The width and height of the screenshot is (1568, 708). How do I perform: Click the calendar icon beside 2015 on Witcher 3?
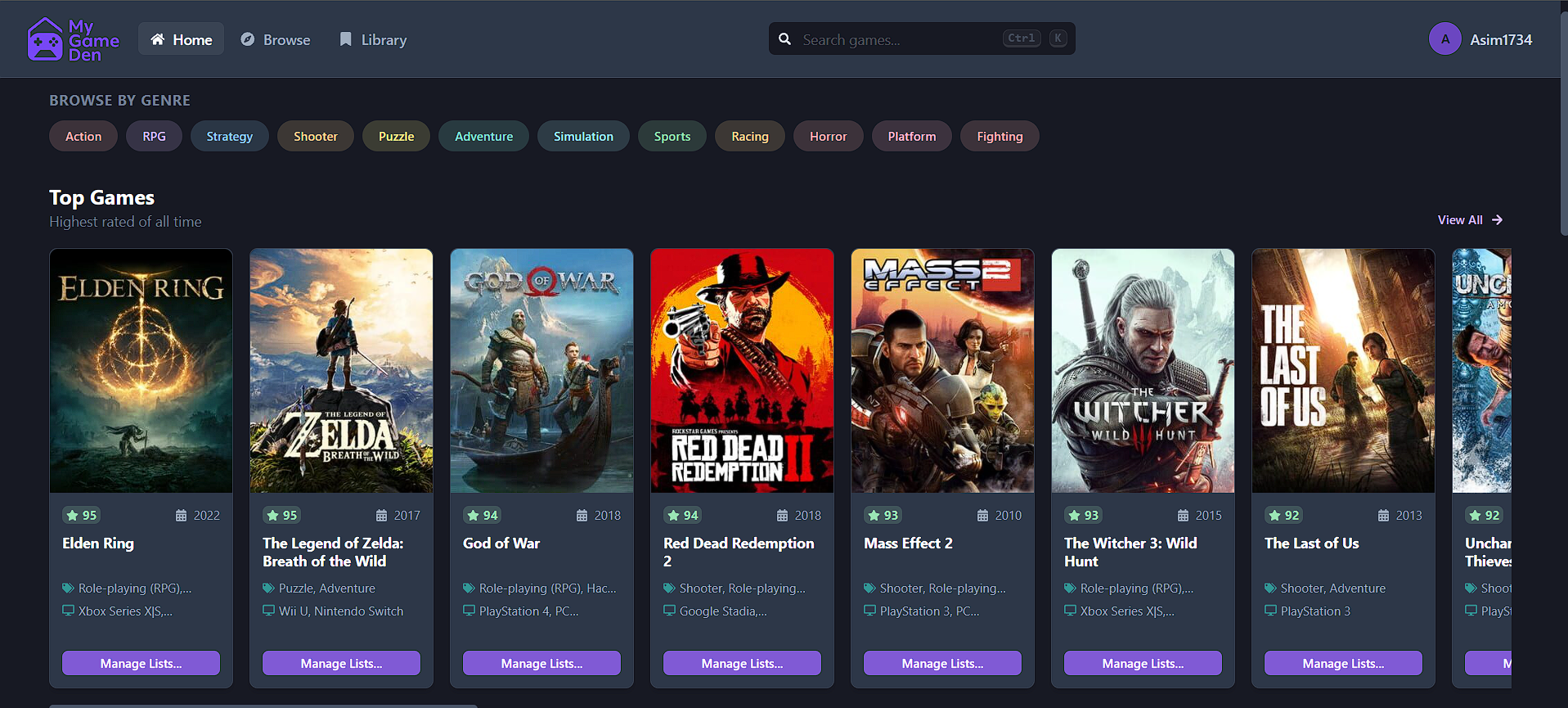[x=1184, y=516]
